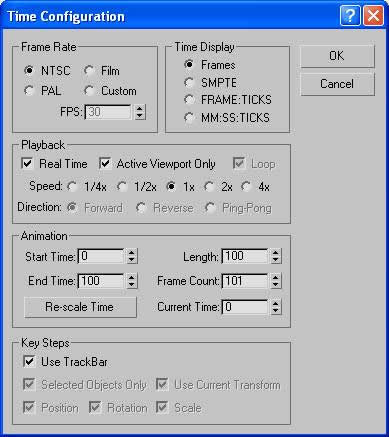
Task: Click the Start Time spinner arrows
Action: 132,256
